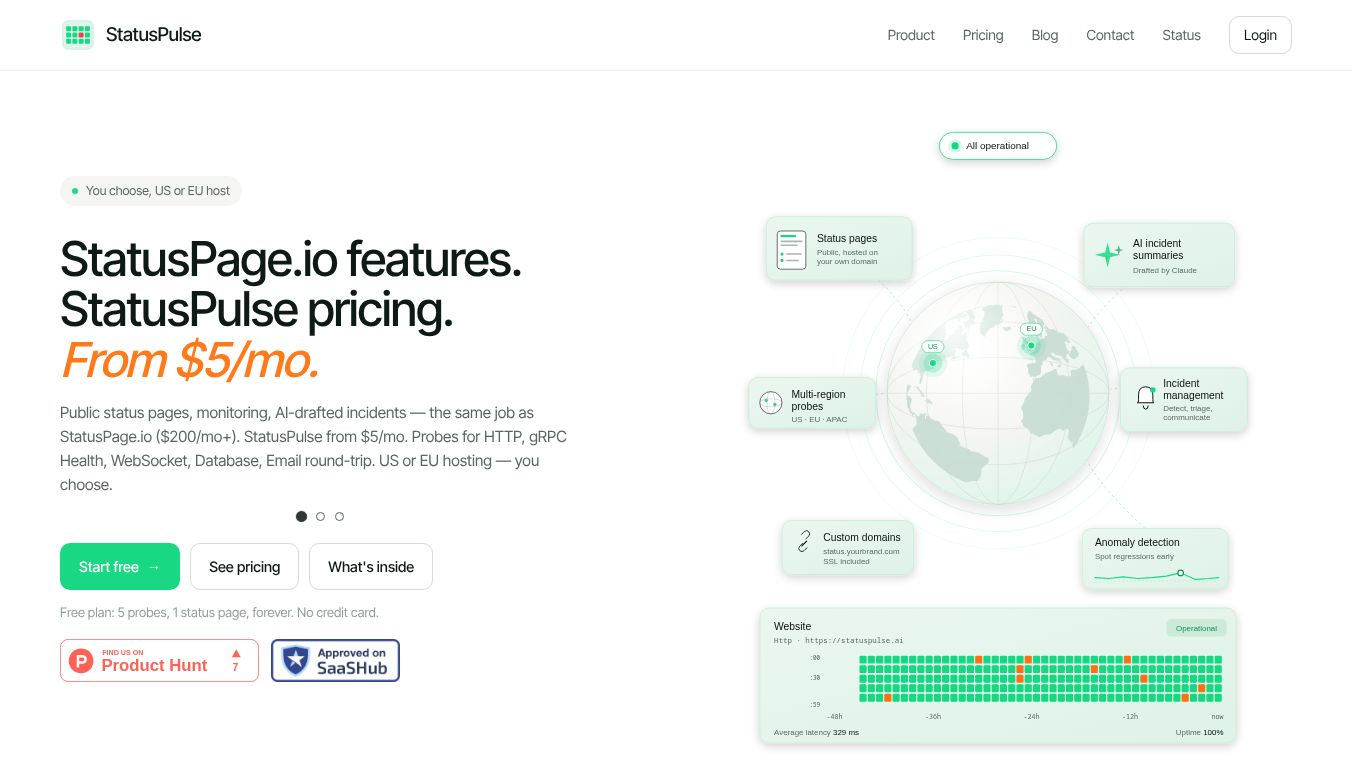Open the Pricing nav link
The width and height of the screenshot is (1352, 760).
tap(983, 35)
